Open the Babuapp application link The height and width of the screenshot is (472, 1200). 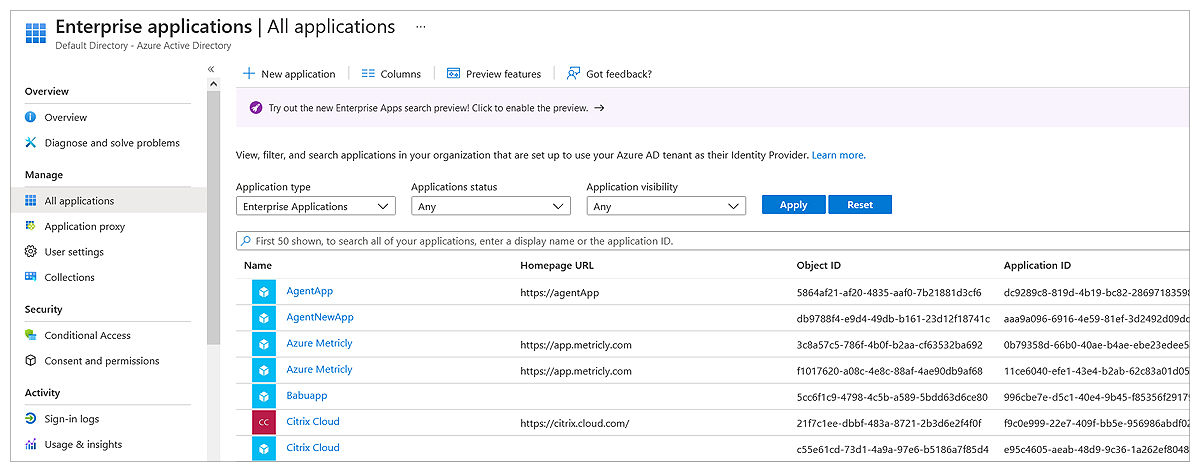coord(307,395)
